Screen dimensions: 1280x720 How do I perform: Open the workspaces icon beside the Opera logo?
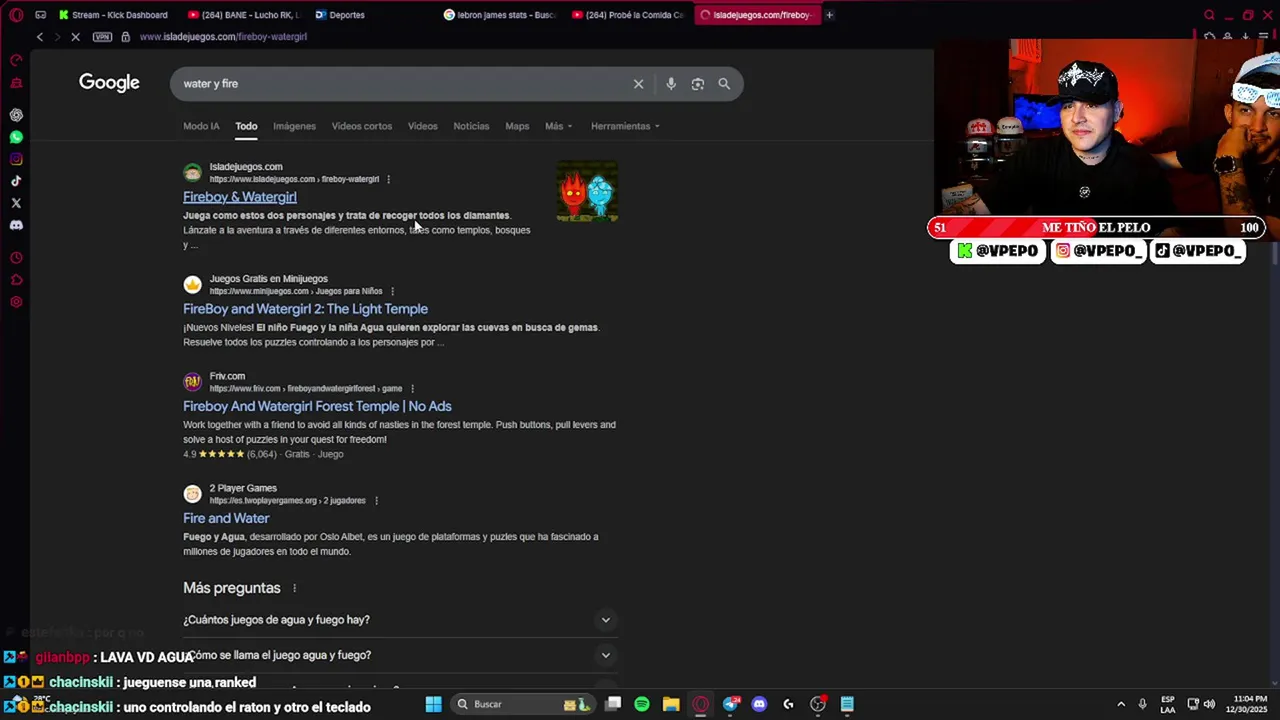point(40,15)
